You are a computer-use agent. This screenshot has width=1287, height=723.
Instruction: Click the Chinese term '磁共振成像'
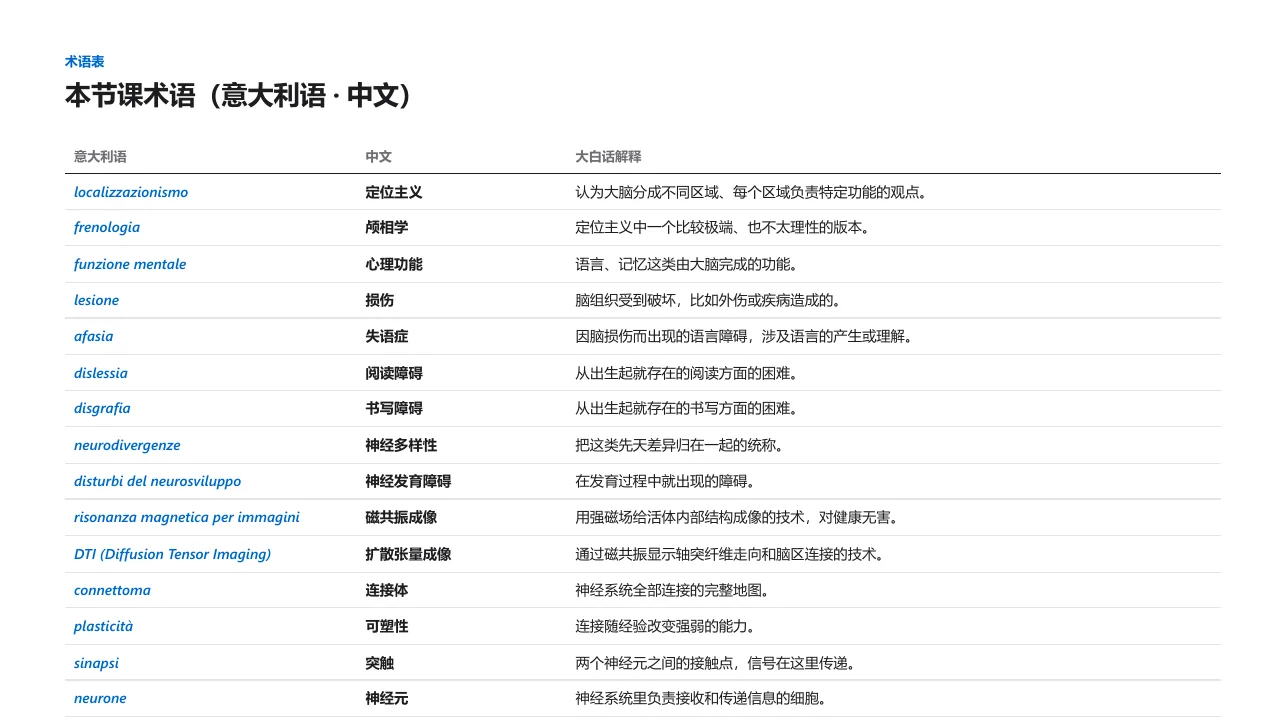tap(401, 517)
